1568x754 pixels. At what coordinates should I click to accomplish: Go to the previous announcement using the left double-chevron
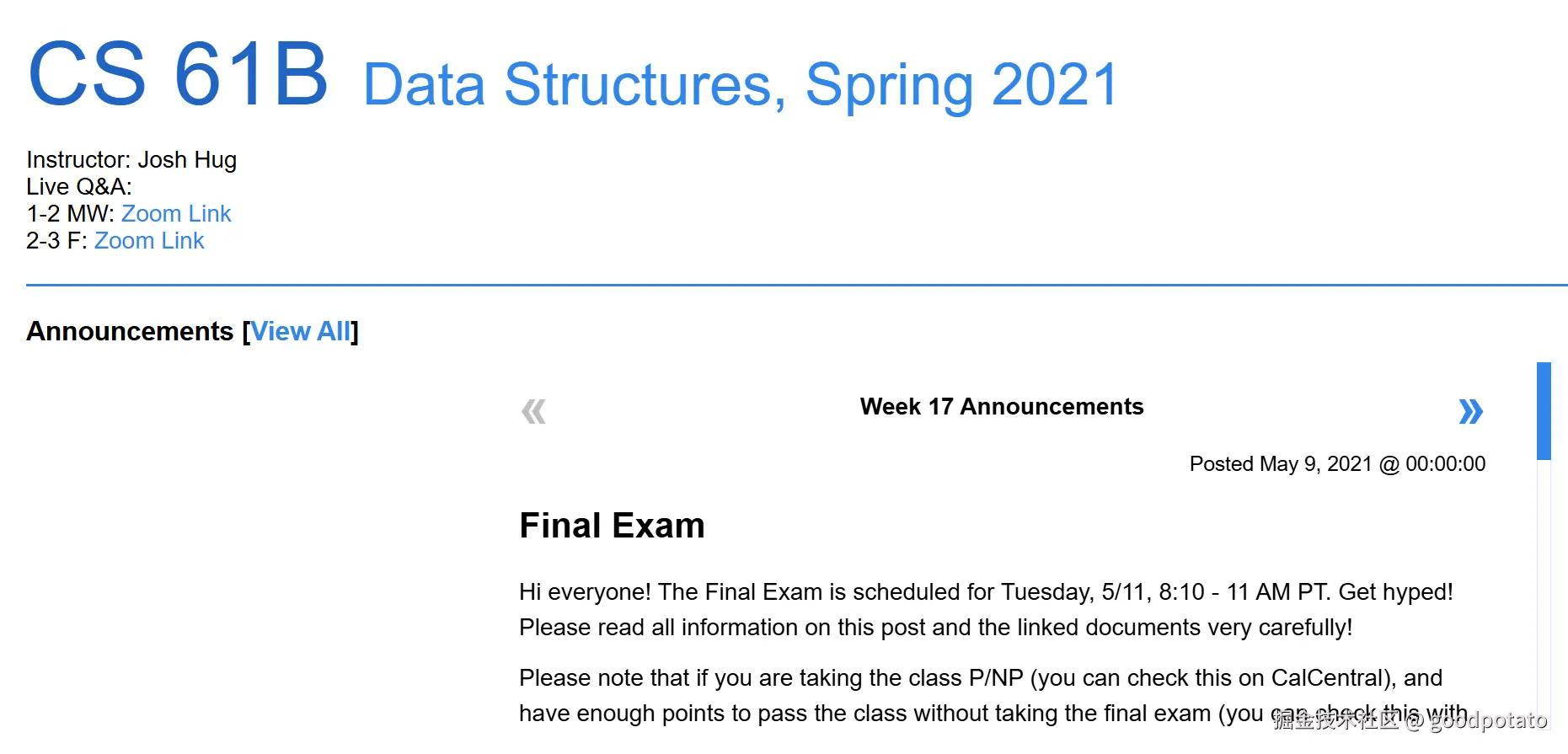coord(533,411)
